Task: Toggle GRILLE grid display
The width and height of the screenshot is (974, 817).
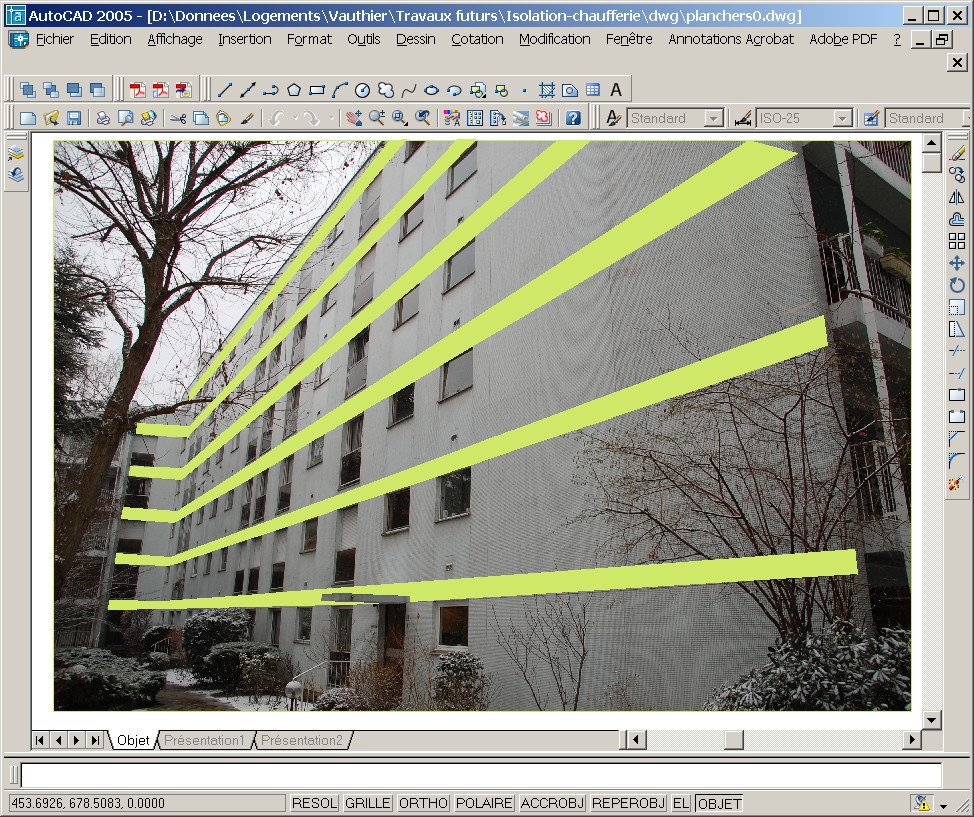Action: (368, 803)
